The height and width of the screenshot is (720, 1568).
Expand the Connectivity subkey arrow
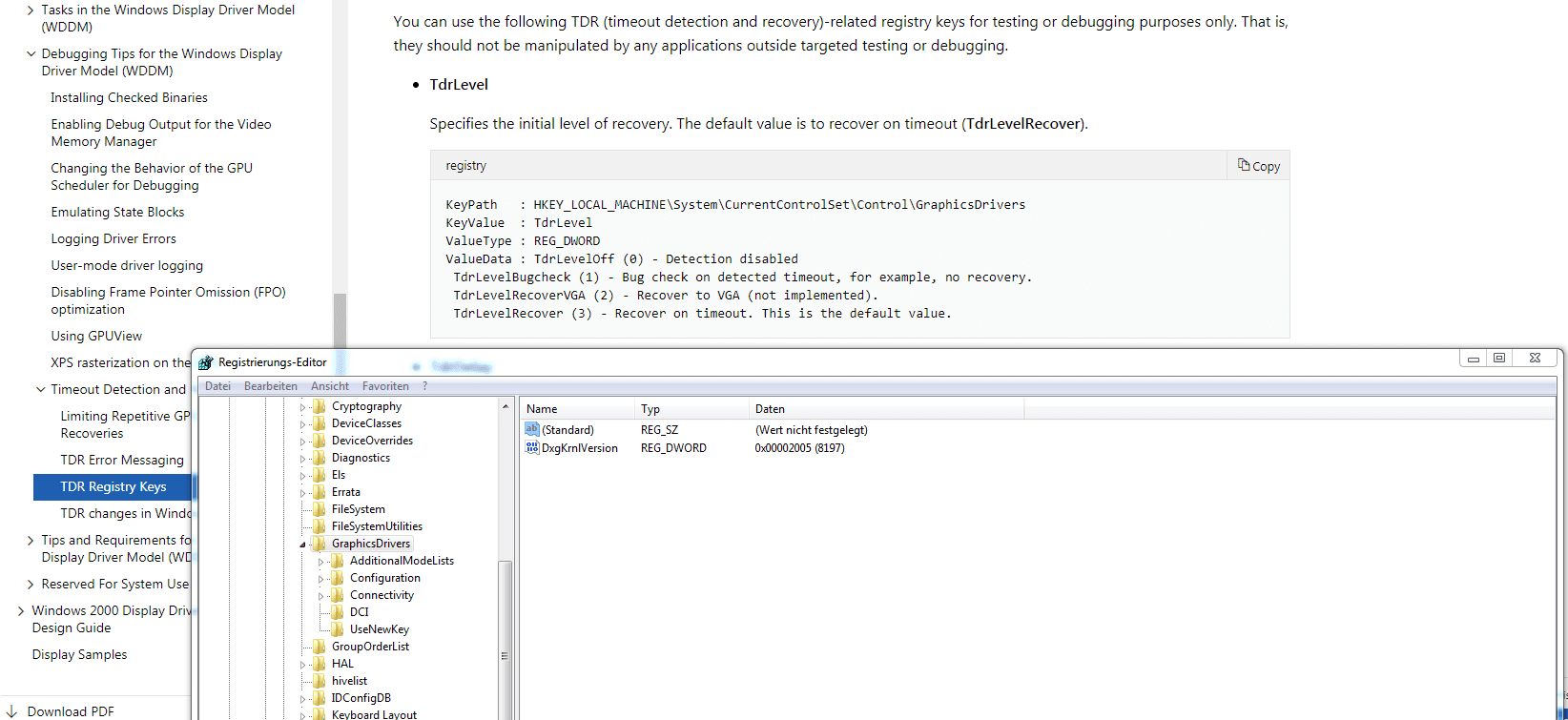(321, 596)
